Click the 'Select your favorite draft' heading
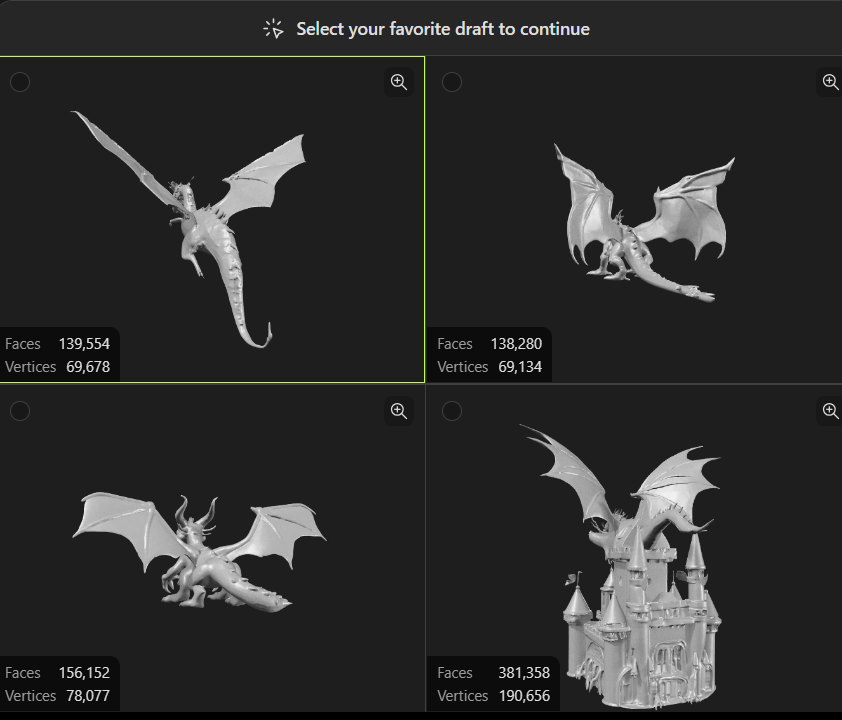Screen dimensions: 842x720 coord(443,29)
